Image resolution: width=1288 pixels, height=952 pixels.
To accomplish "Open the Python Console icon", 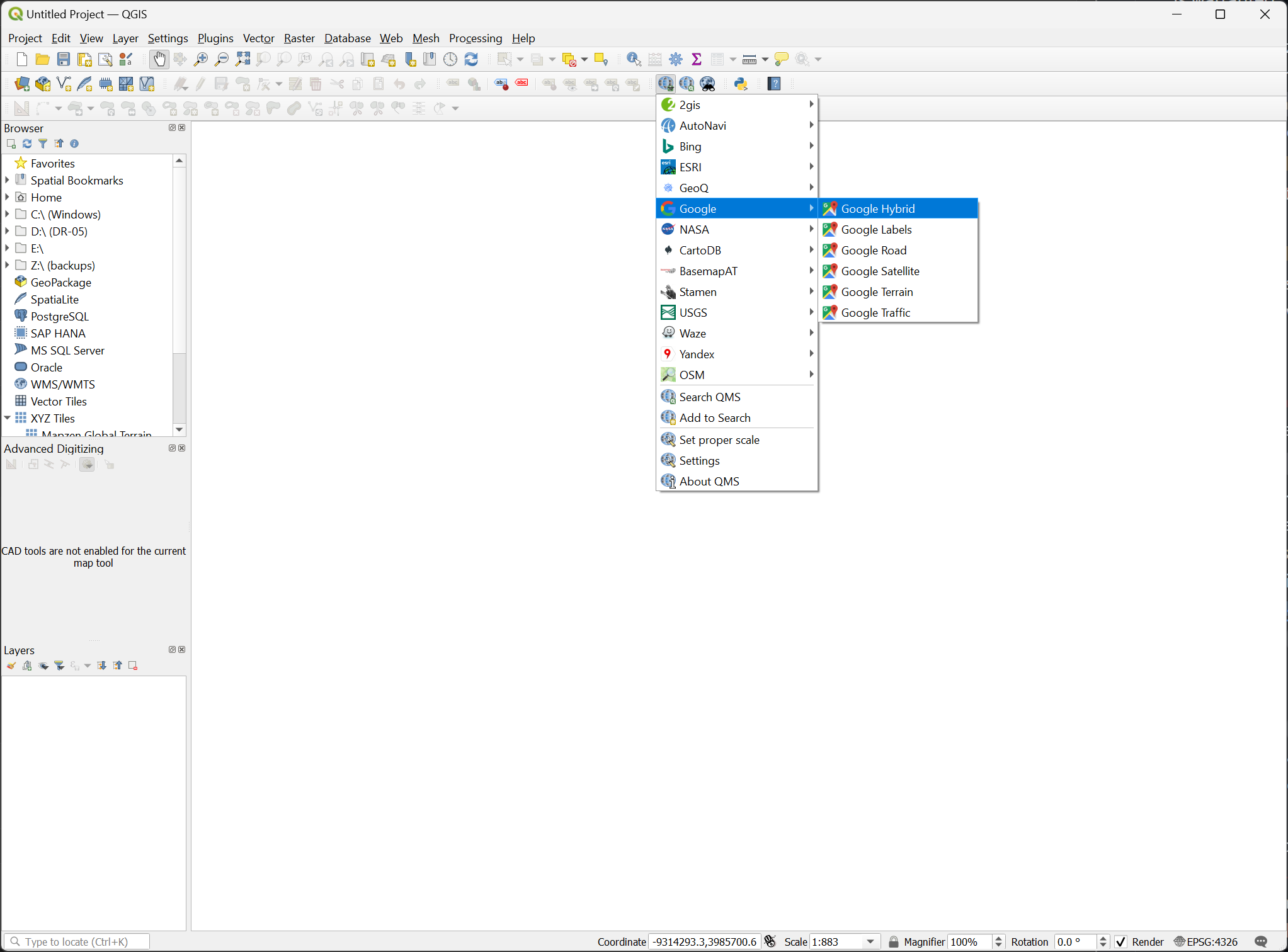I will [x=741, y=84].
